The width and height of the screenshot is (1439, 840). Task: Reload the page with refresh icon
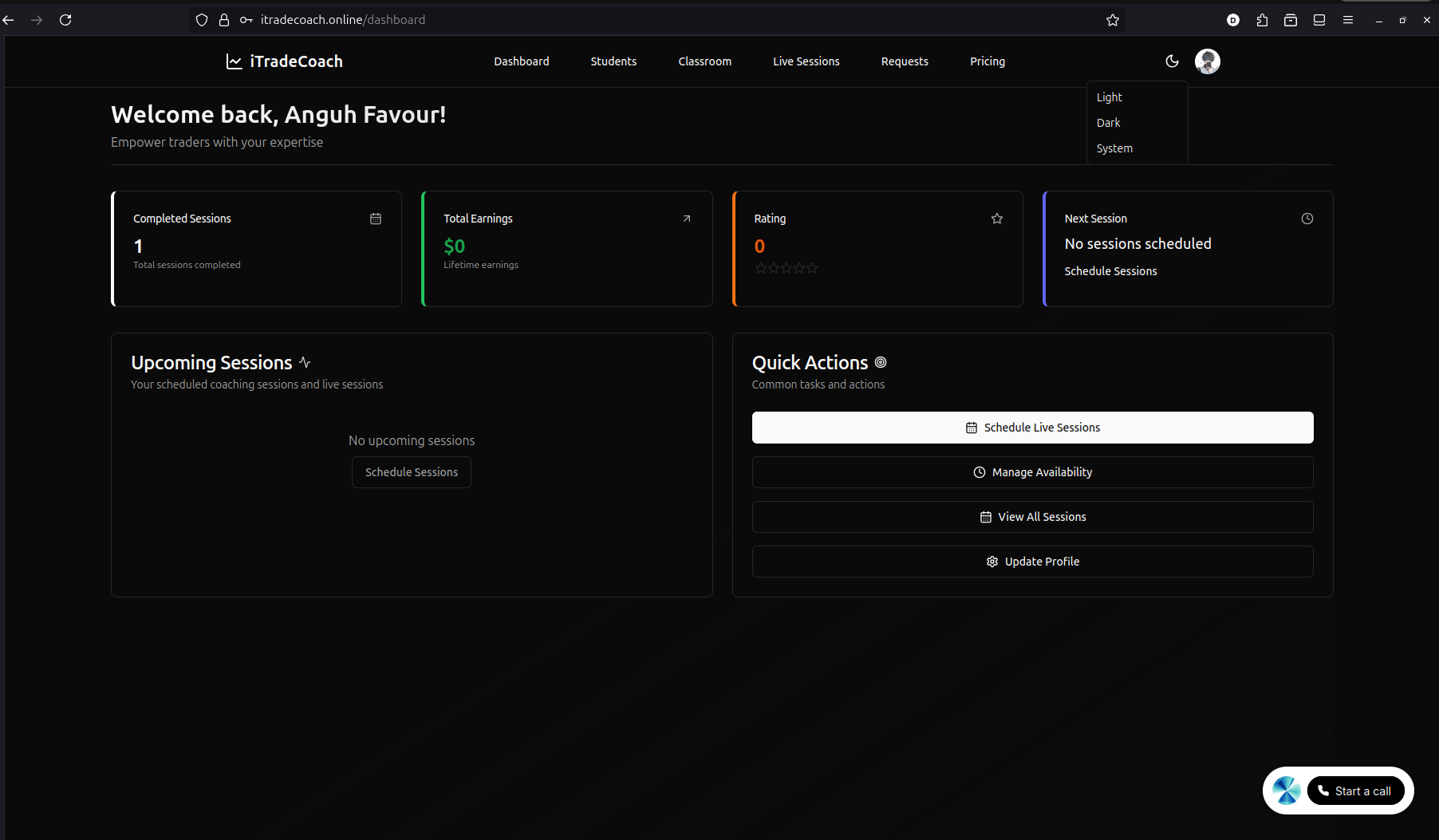pos(65,20)
